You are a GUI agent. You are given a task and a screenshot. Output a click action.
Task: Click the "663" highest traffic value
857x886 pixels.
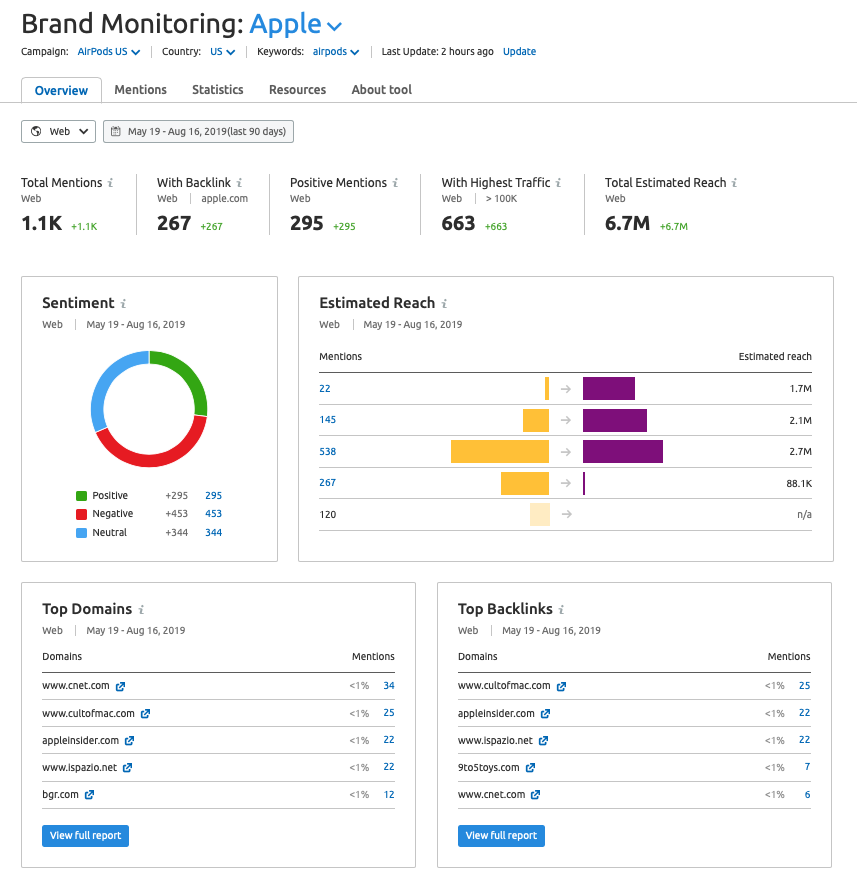(x=458, y=224)
